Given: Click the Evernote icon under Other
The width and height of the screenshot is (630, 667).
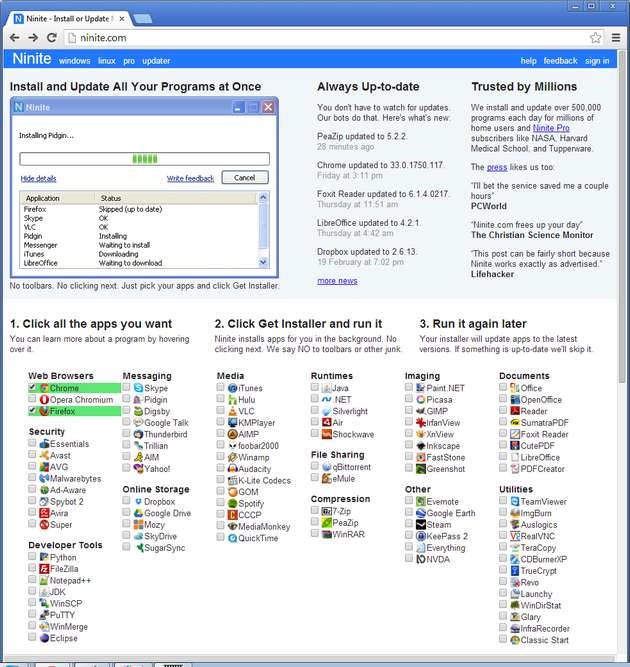Looking at the screenshot, I should (x=421, y=502).
